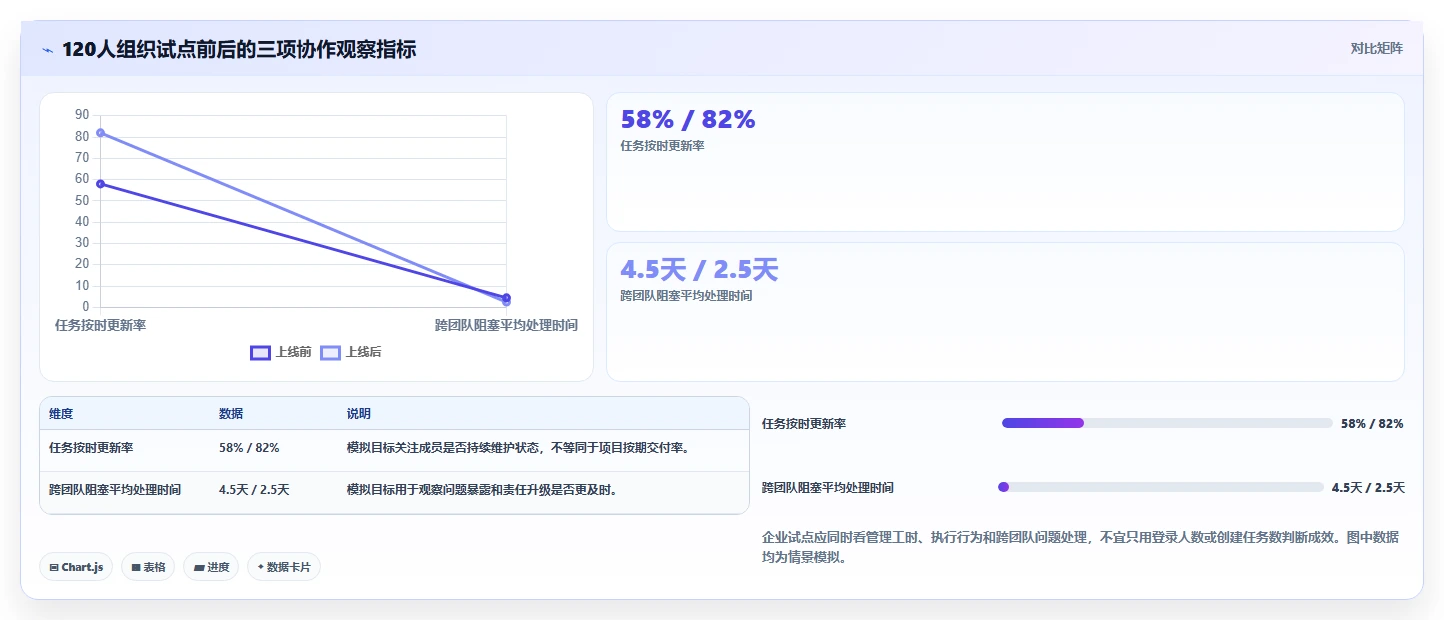Click the 58% / 82% value beside progress bar
Screen dimensions: 1444x620
(1372, 424)
